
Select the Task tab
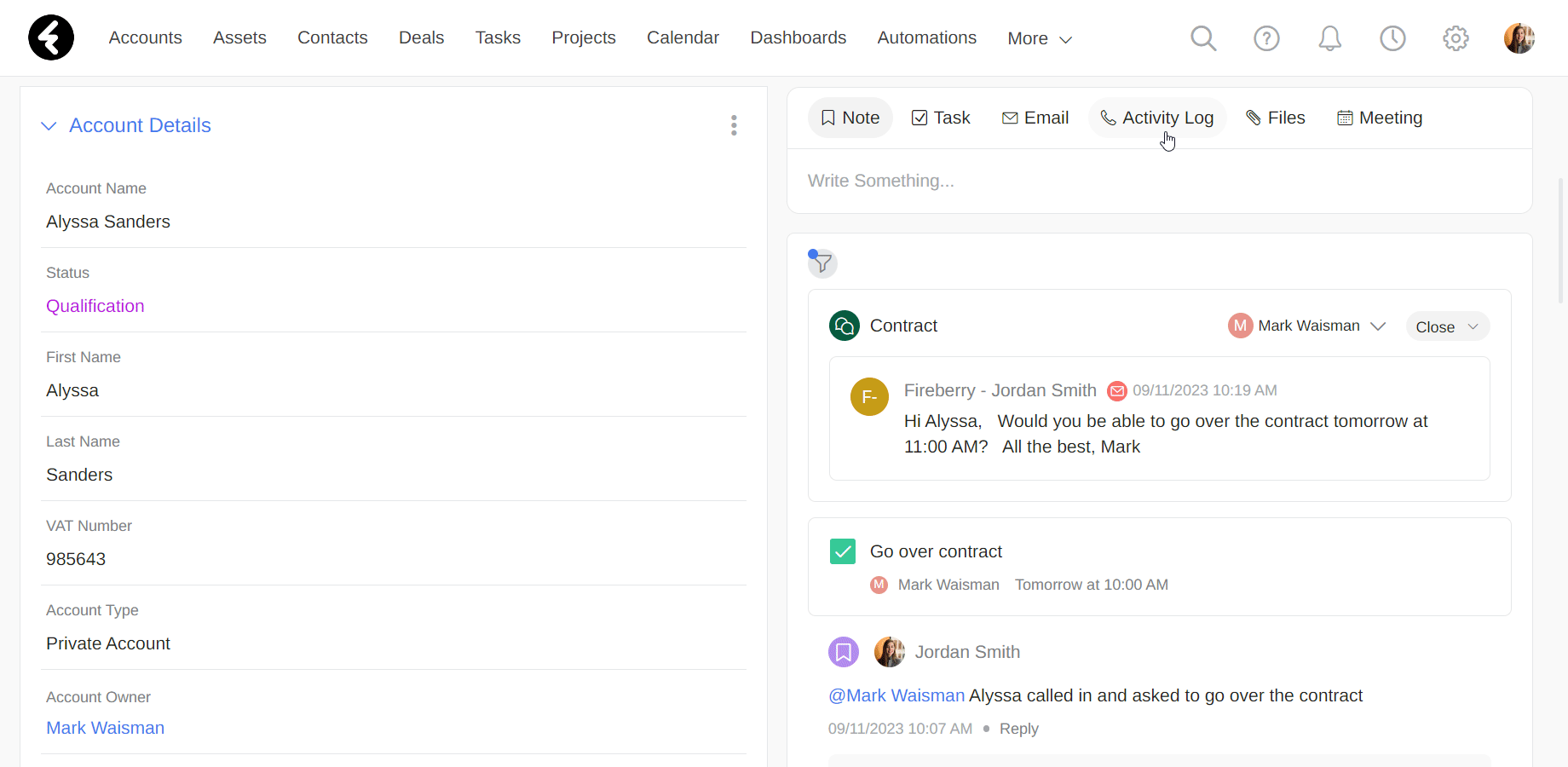[x=942, y=118]
